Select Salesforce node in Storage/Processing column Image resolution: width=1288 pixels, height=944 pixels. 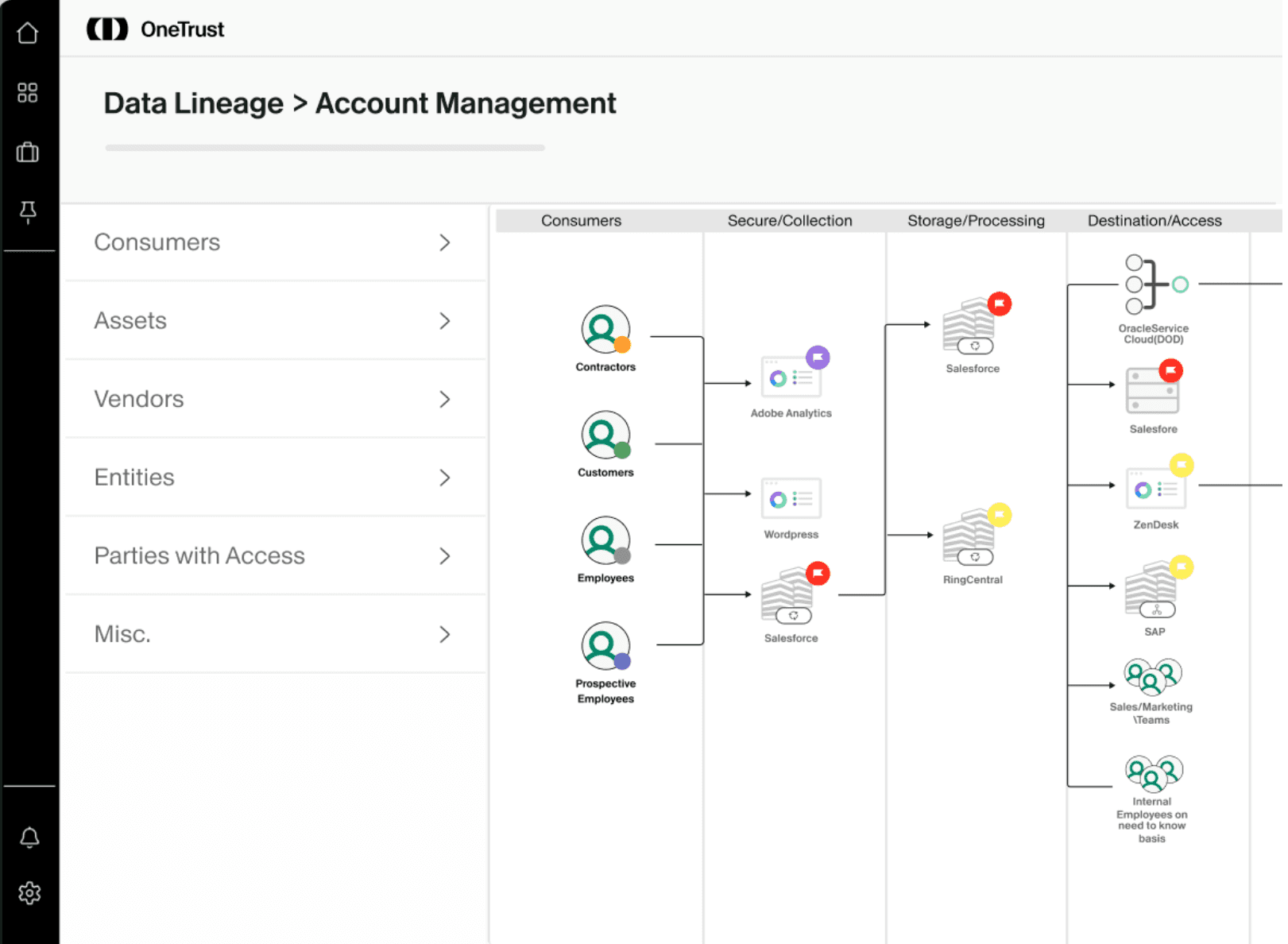pos(969,327)
